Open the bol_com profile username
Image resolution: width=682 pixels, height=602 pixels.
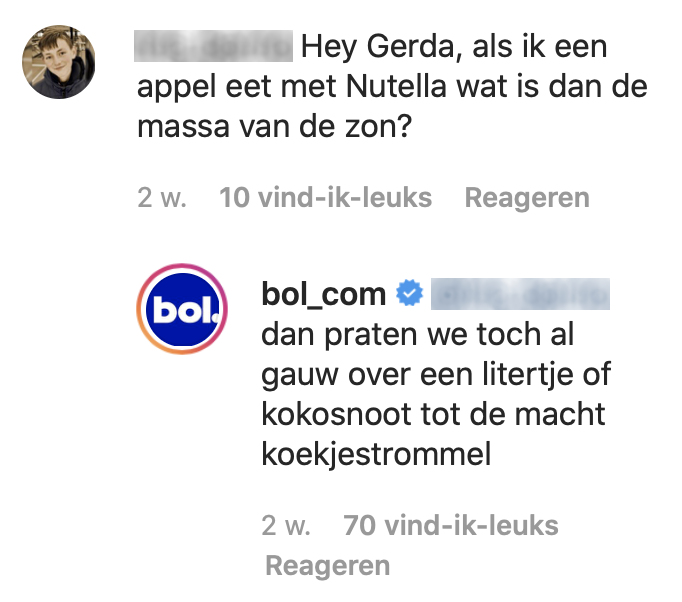coord(323,293)
